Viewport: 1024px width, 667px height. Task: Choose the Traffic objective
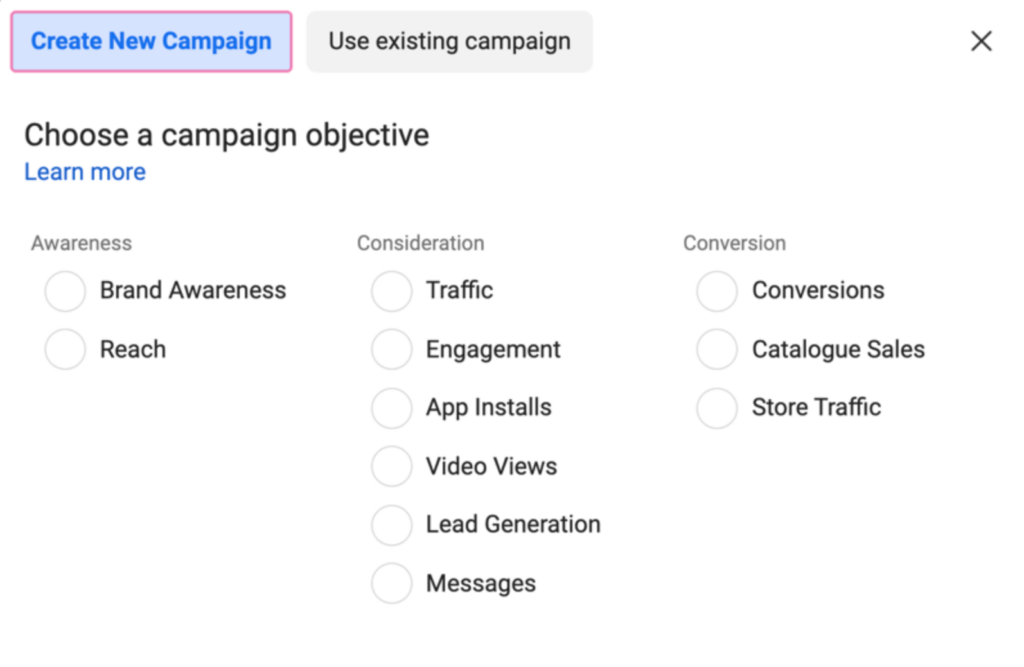point(391,291)
